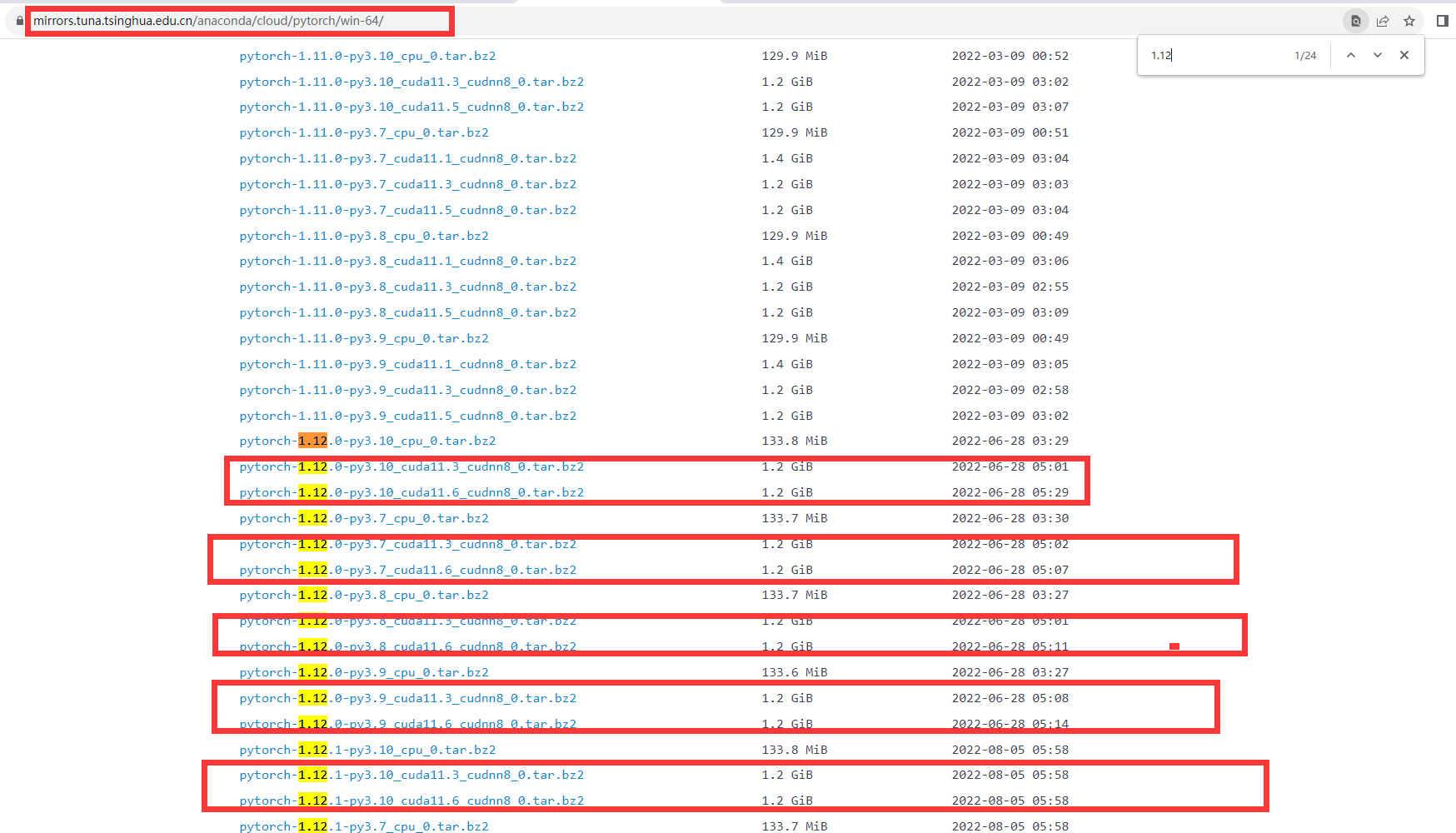The width and height of the screenshot is (1456, 833).
Task: Click the timestamp 2022-03-09 00:51
Action: pos(1010,132)
